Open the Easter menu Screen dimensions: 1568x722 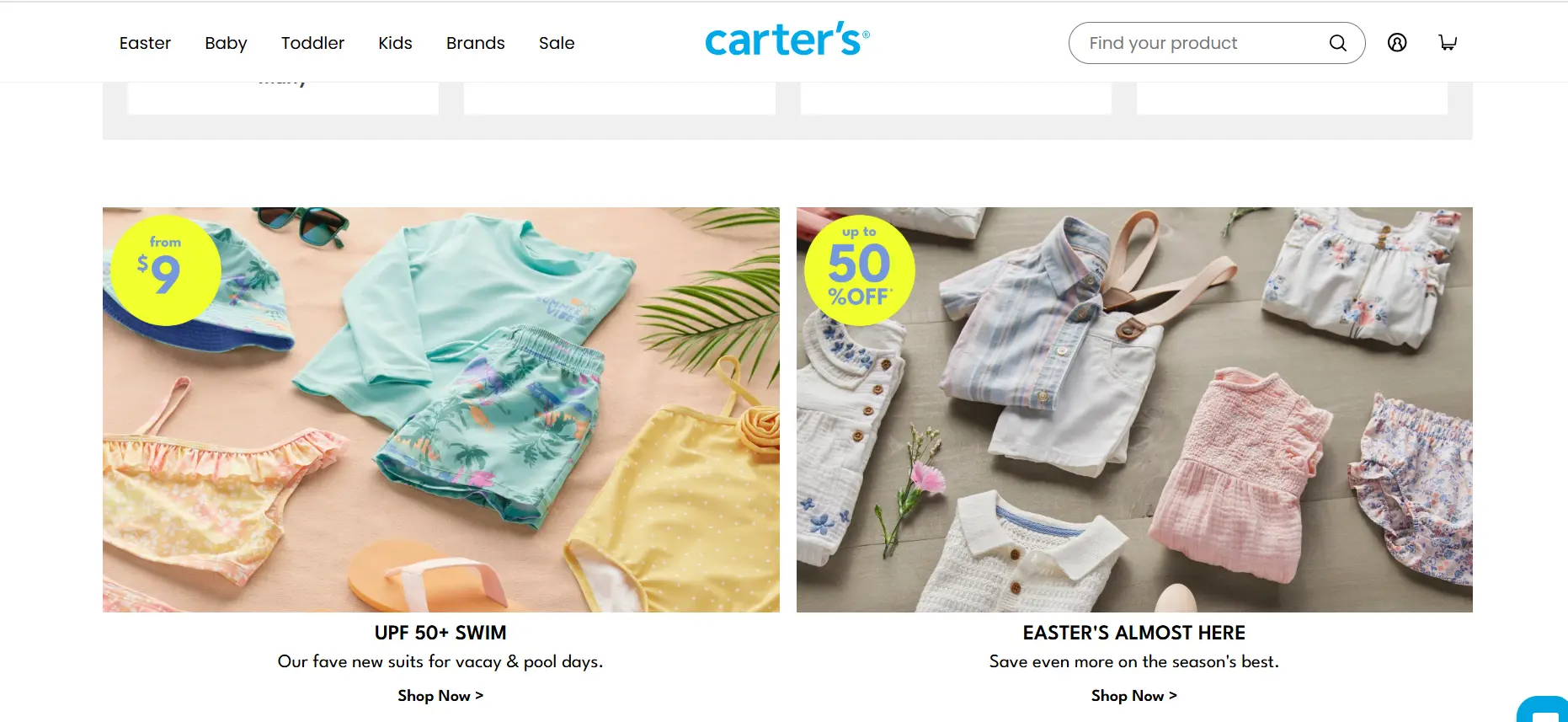click(x=145, y=43)
